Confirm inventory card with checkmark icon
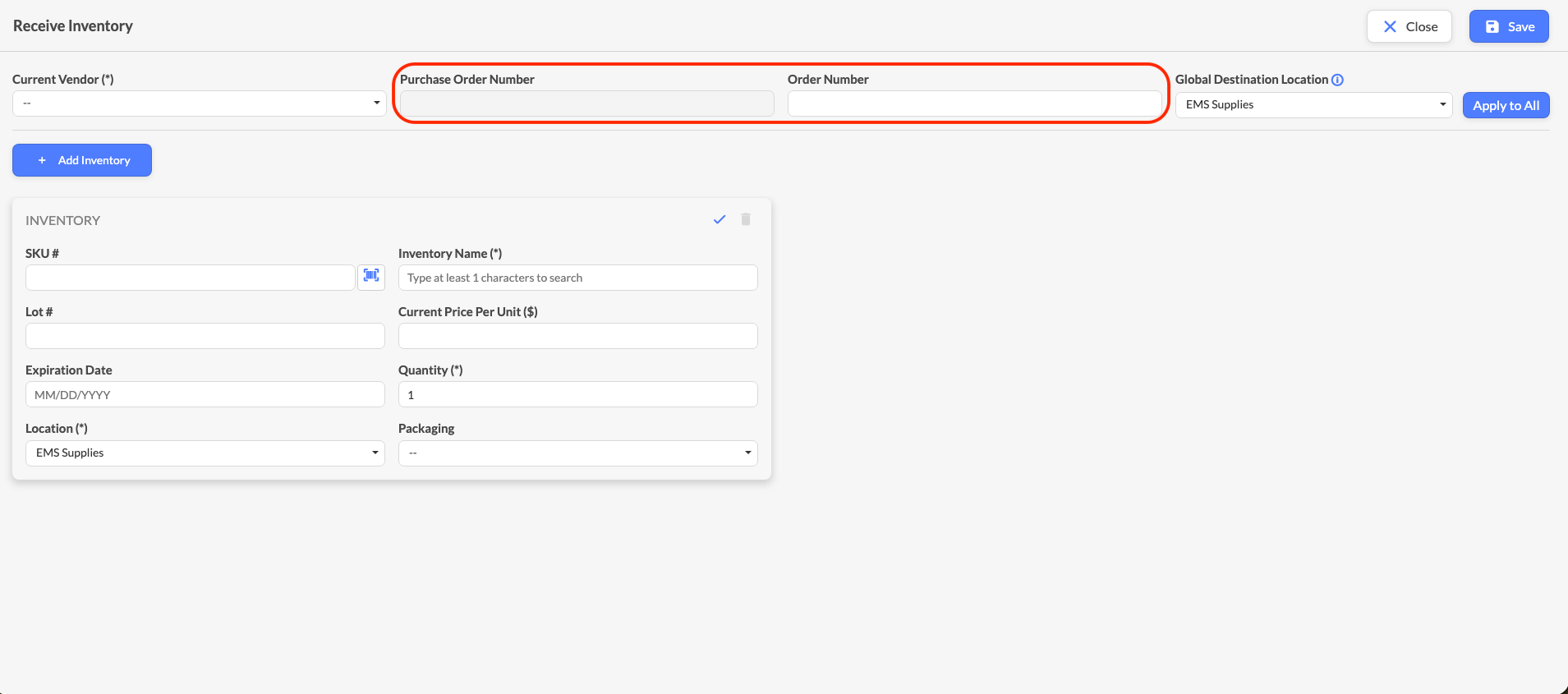Screen dimensions: 1568x694 click(x=720, y=219)
